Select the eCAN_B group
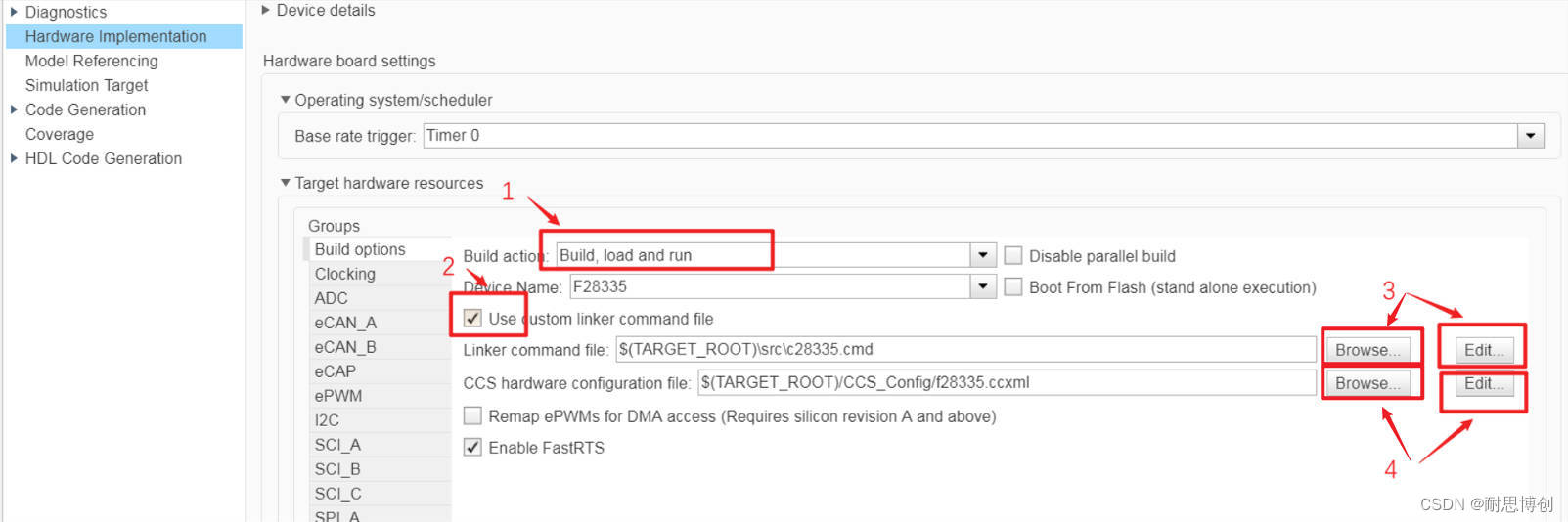 378,347
